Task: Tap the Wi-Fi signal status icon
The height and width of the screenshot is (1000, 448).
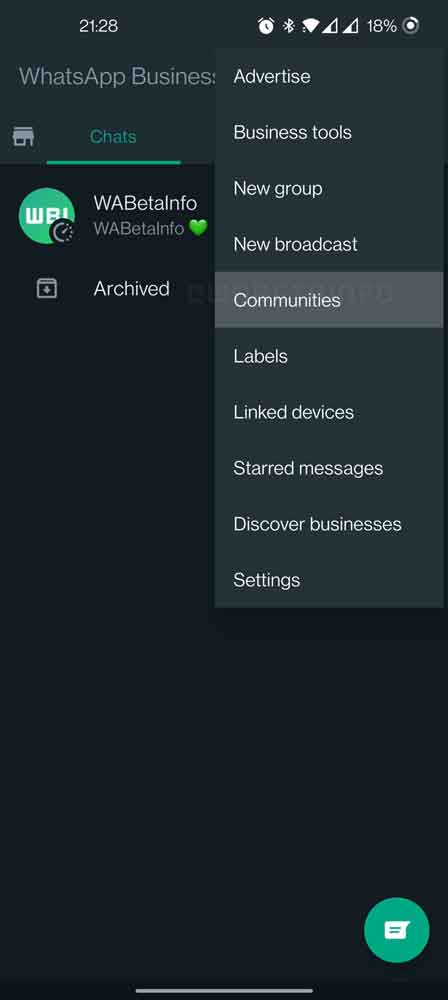Action: click(310, 26)
